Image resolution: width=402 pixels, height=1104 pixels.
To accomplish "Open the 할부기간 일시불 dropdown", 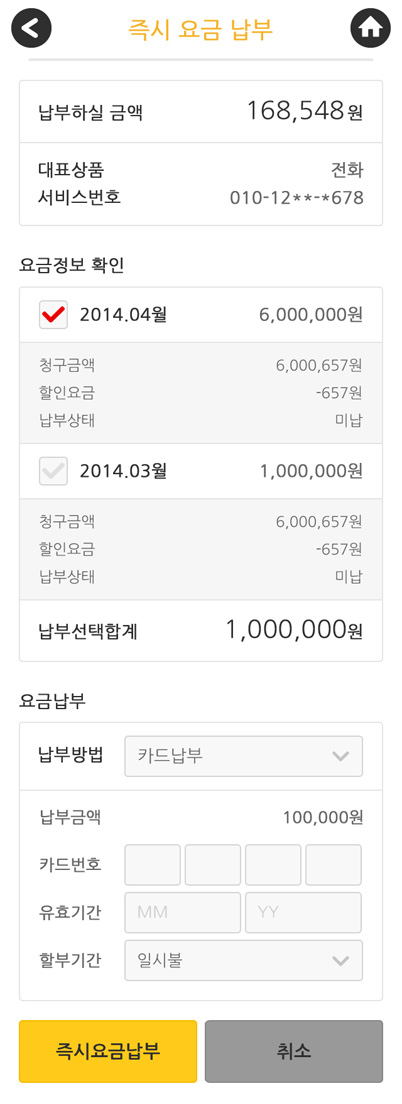I will [244, 960].
